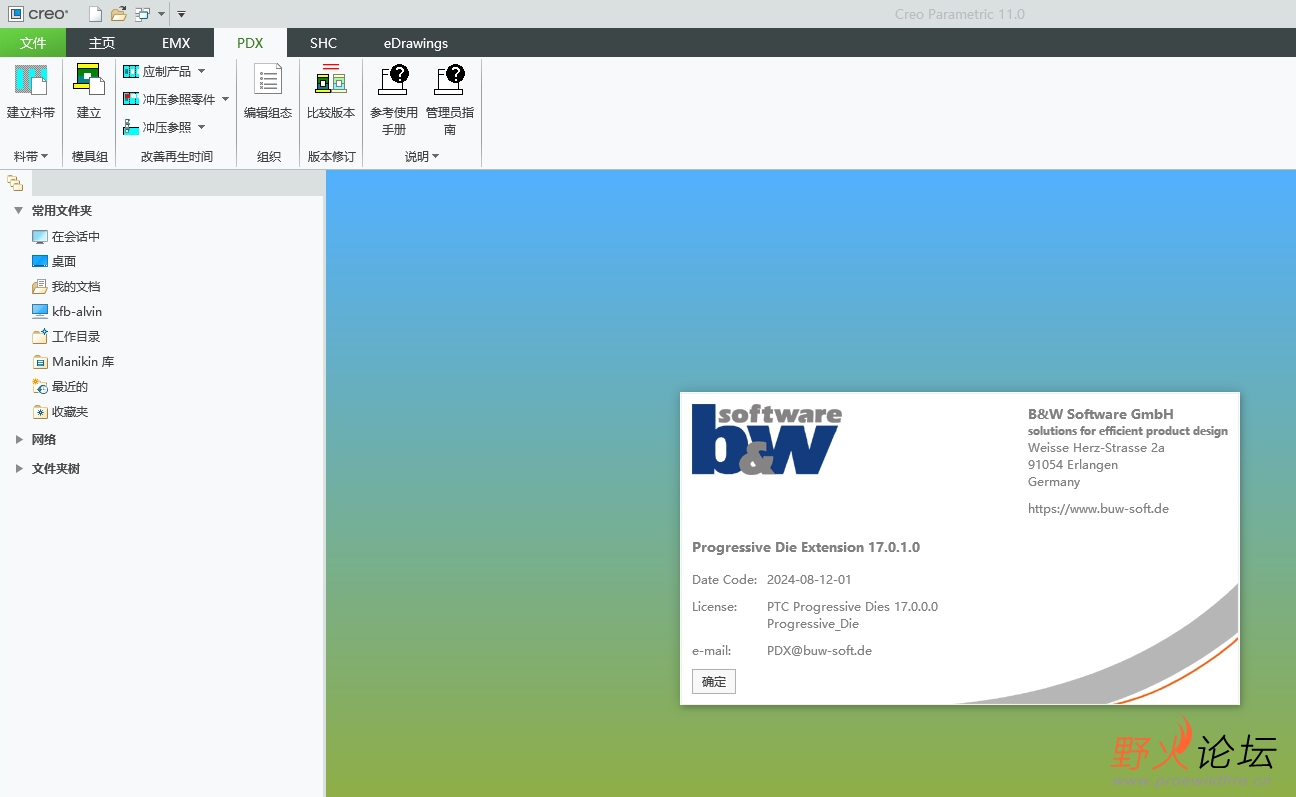The width and height of the screenshot is (1296, 797).
Task: Collapse the 常用文件夹 section
Action: [x=18, y=211]
